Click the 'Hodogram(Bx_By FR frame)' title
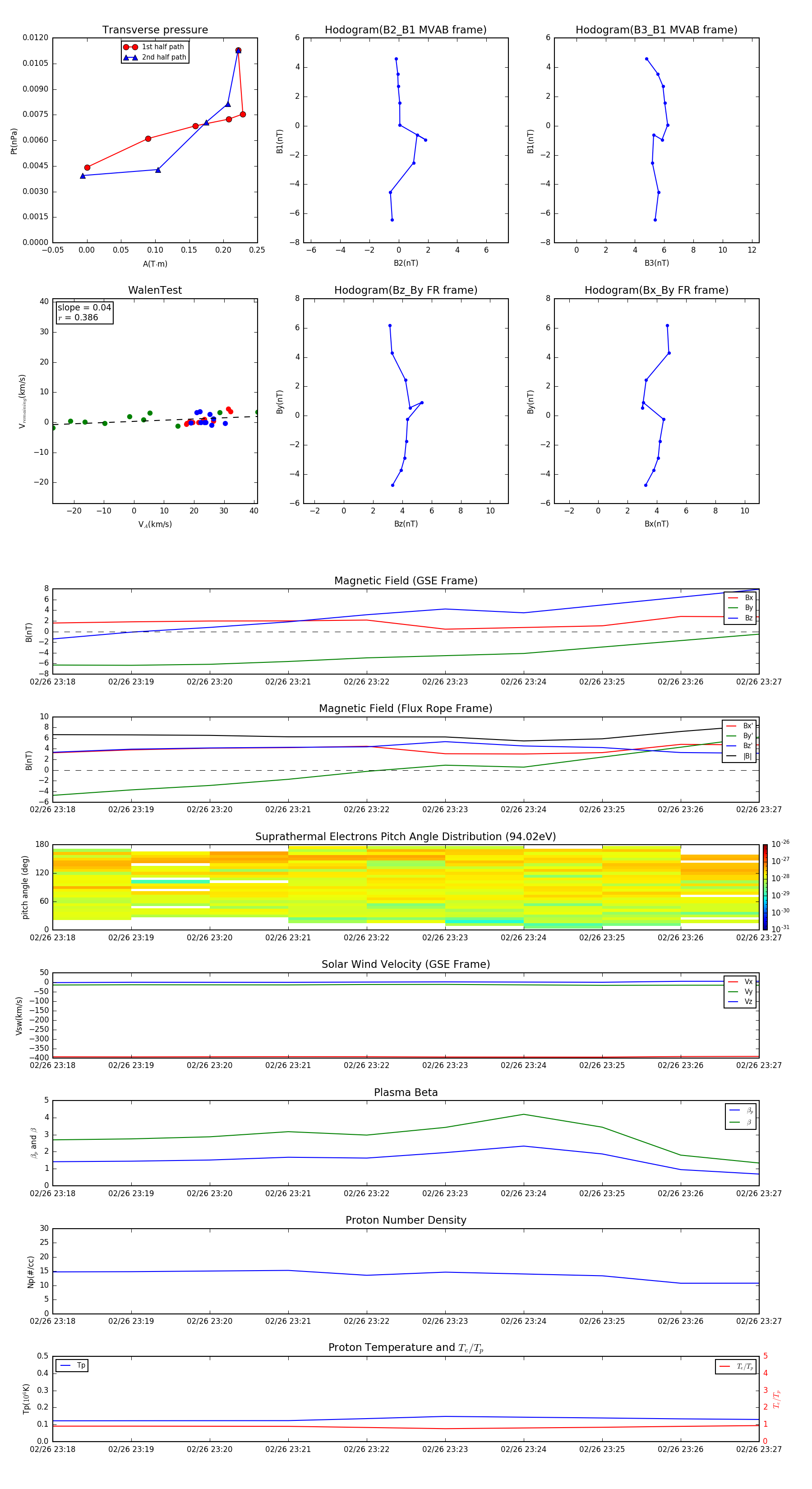The width and height of the screenshot is (812, 1489). tap(656, 290)
